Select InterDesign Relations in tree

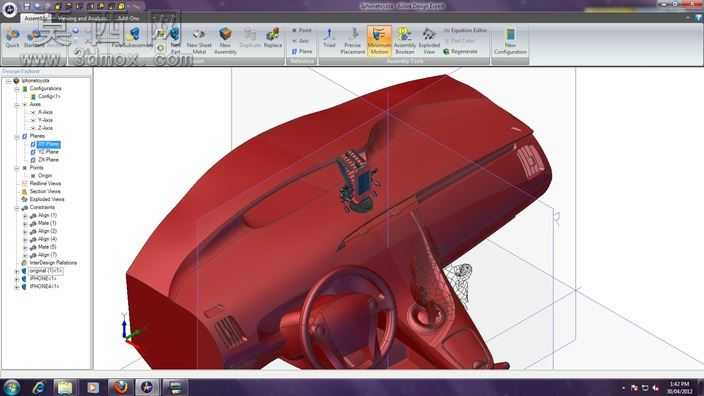[53, 263]
